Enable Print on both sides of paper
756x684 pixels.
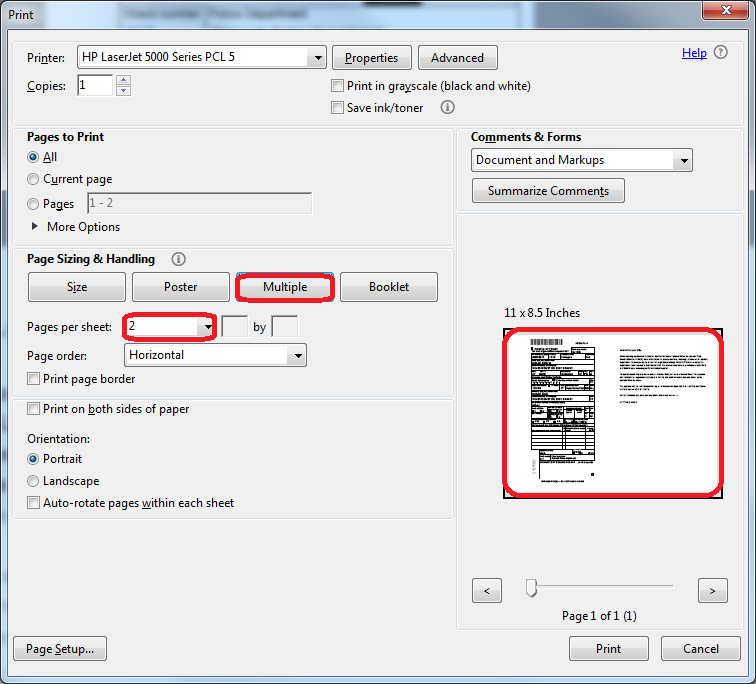(34, 409)
